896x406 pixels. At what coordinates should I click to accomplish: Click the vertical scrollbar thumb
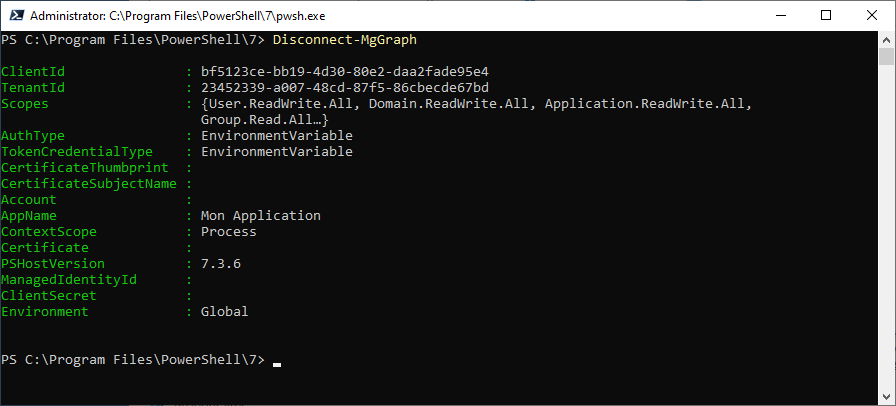(886, 57)
